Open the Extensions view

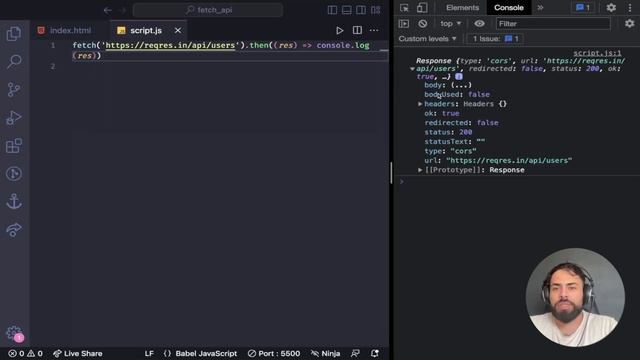(x=14, y=146)
